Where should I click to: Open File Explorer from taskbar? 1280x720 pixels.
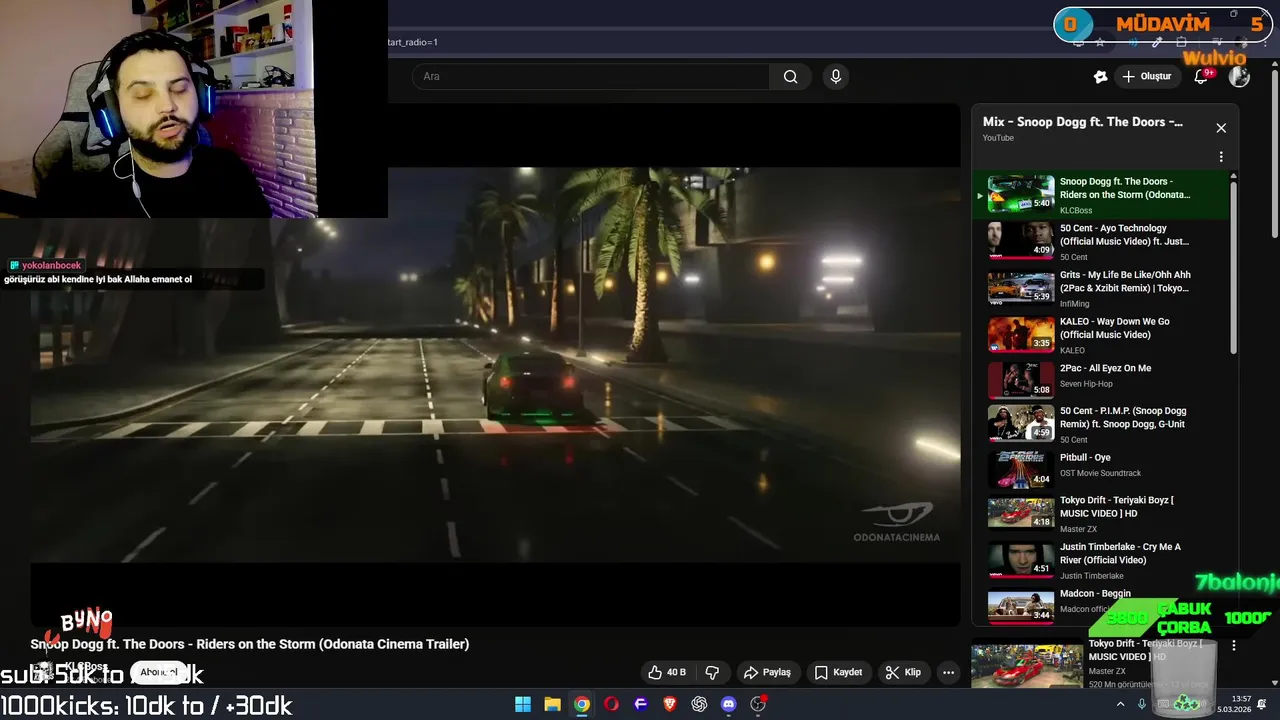(552, 704)
